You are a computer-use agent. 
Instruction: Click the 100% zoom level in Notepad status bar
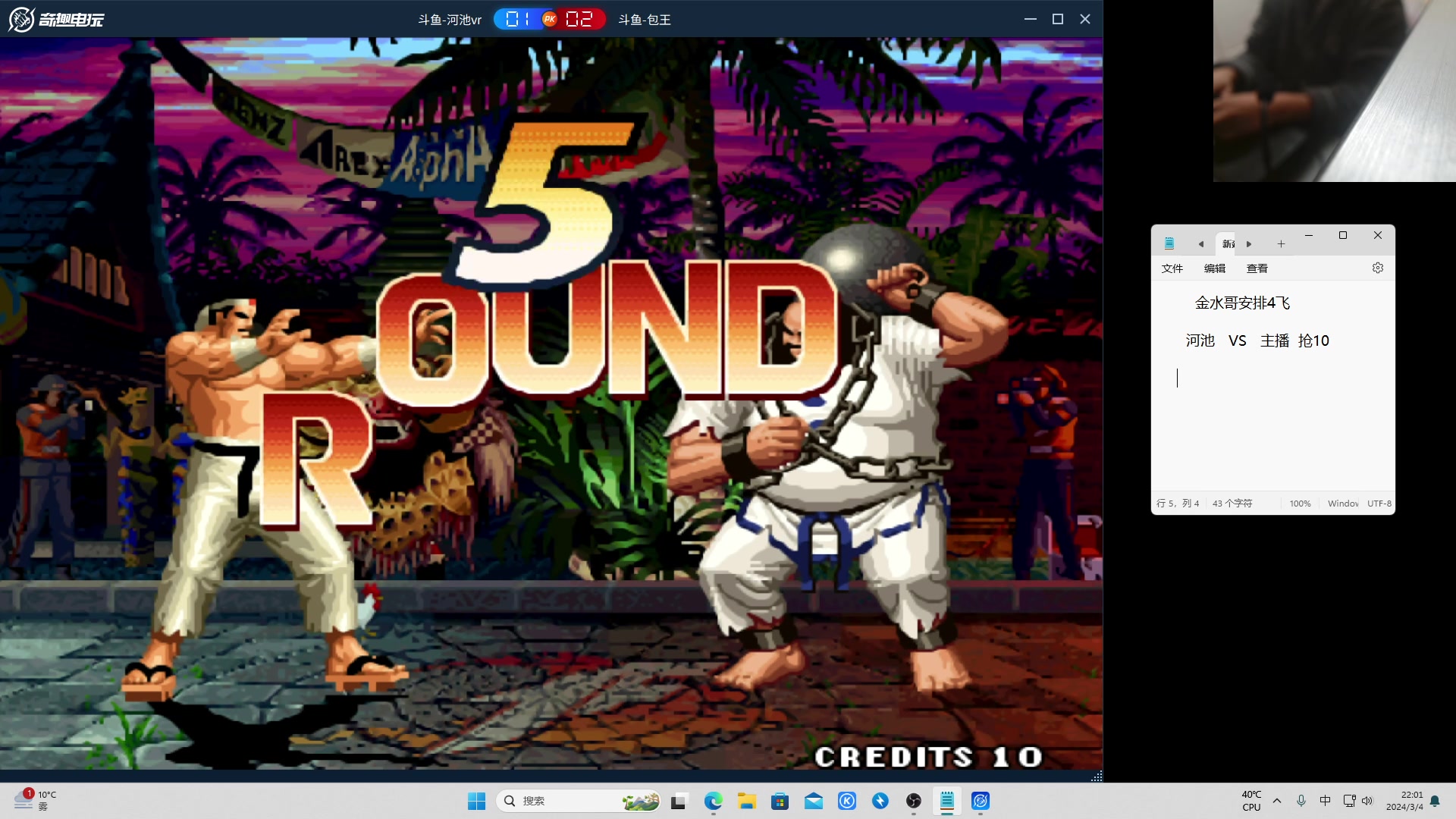pyautogui.click(x=1300, y=504)
